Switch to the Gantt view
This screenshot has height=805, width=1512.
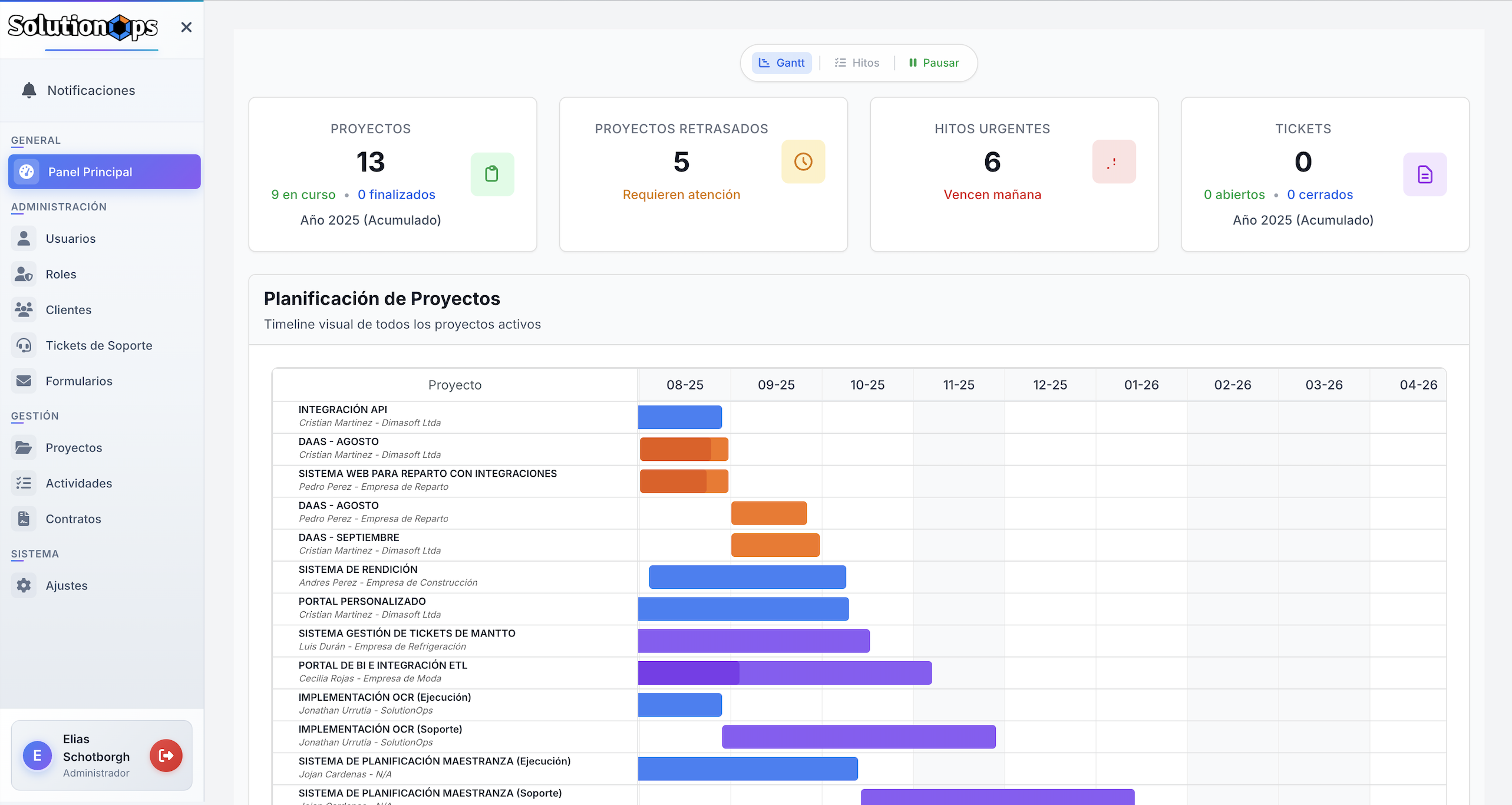click(781, 62)
